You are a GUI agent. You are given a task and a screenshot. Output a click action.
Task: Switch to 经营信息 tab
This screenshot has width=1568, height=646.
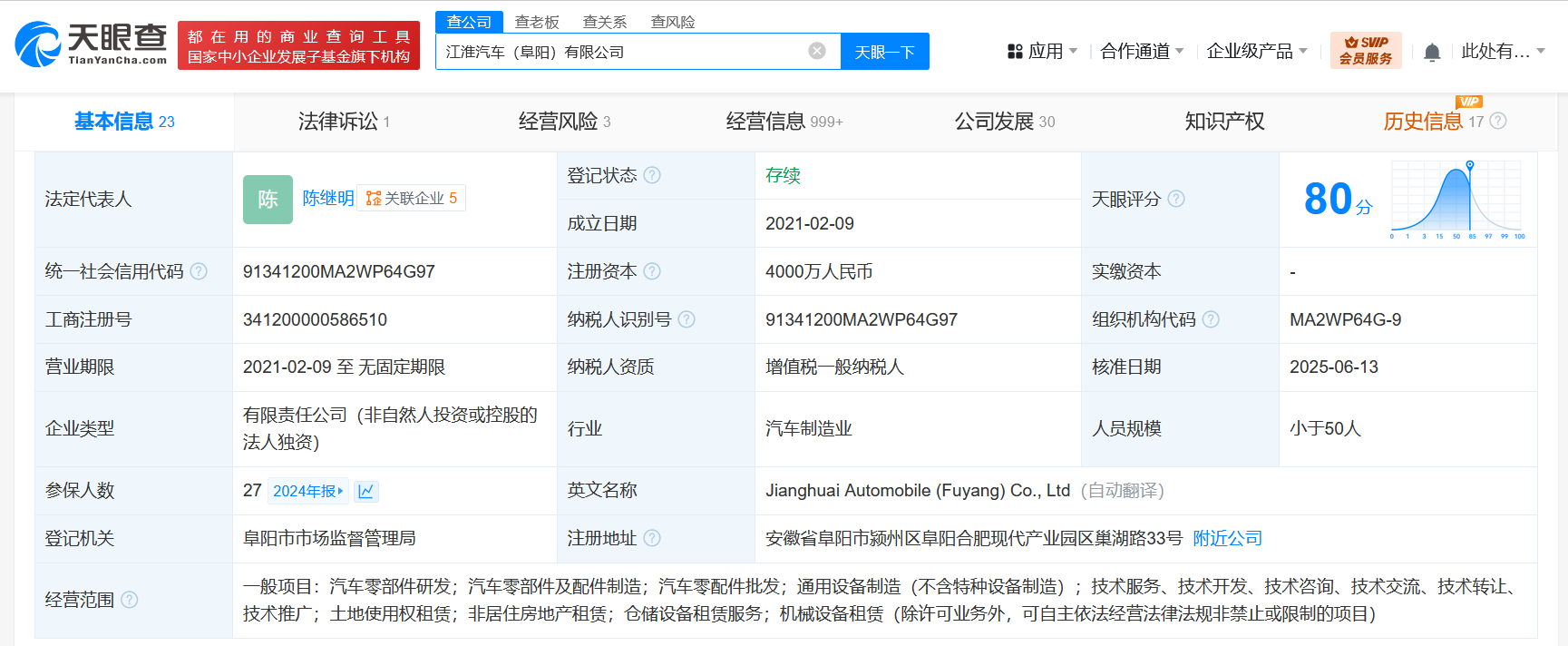(x=784, y=122)
